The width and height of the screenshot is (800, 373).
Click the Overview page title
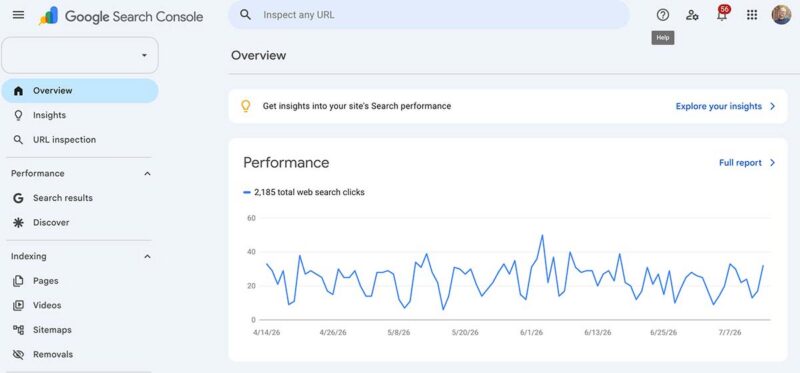pyautogui.click(x=259, y=55)
